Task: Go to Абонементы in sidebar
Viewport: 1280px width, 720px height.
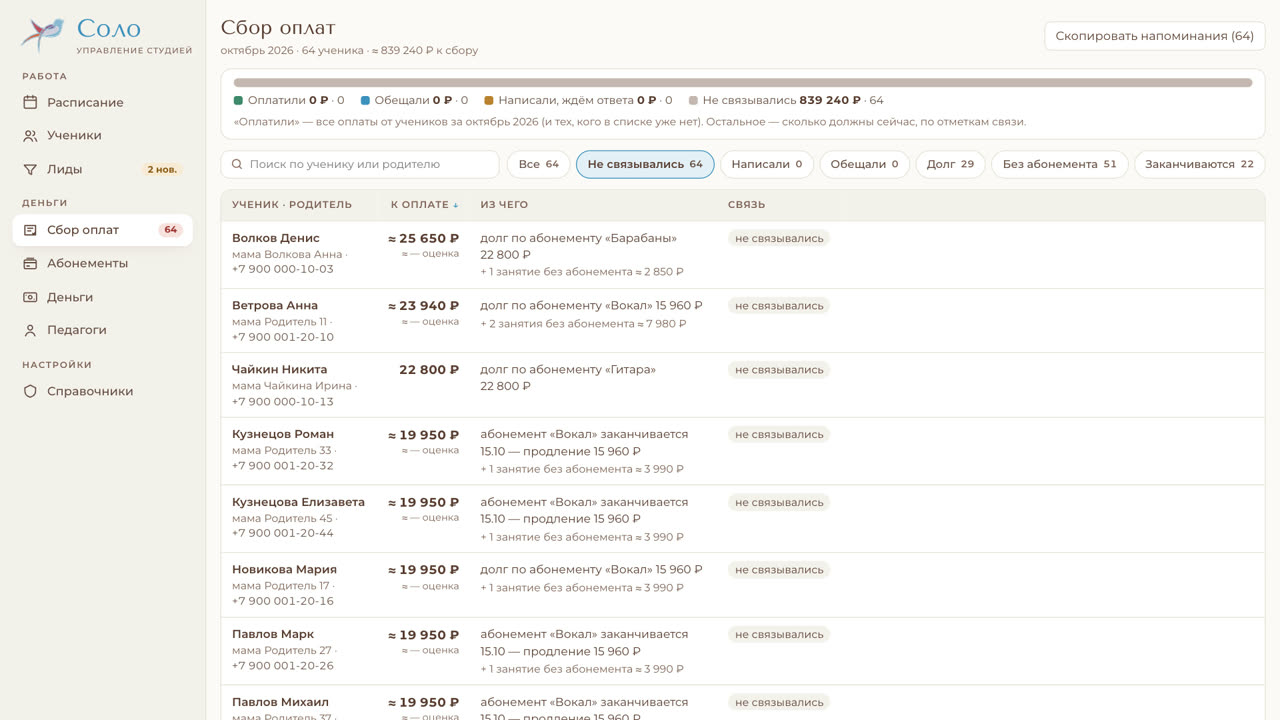Action: tap(102, 264)
